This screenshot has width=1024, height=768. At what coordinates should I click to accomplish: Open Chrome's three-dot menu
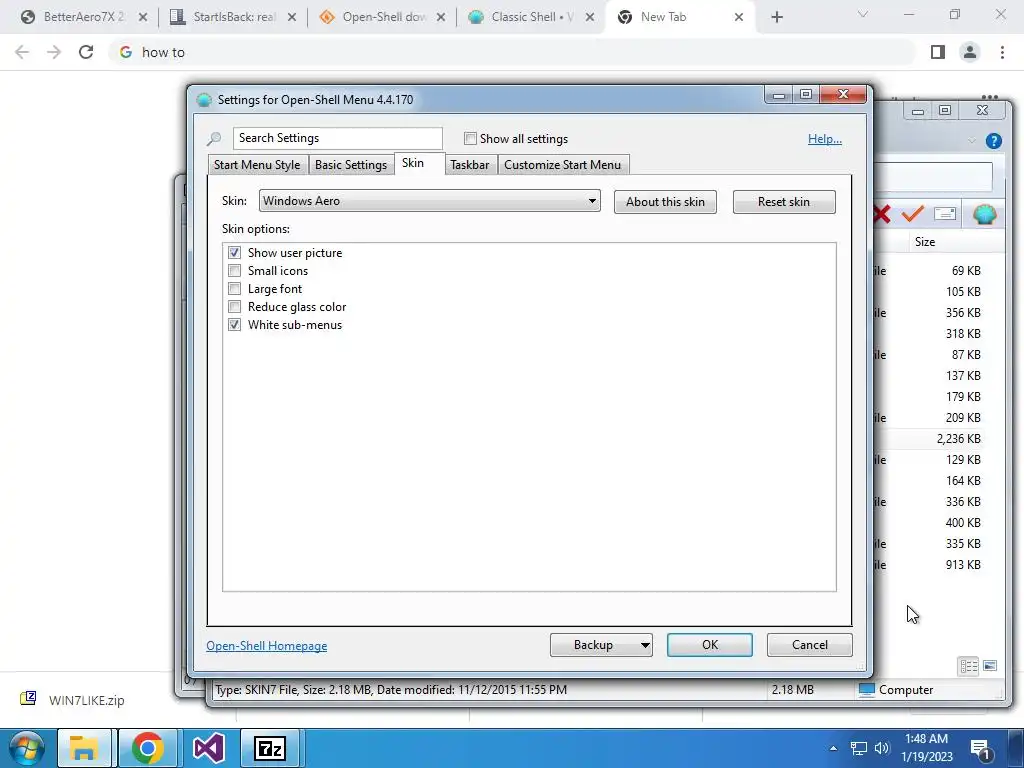[x=1002, y=52]
